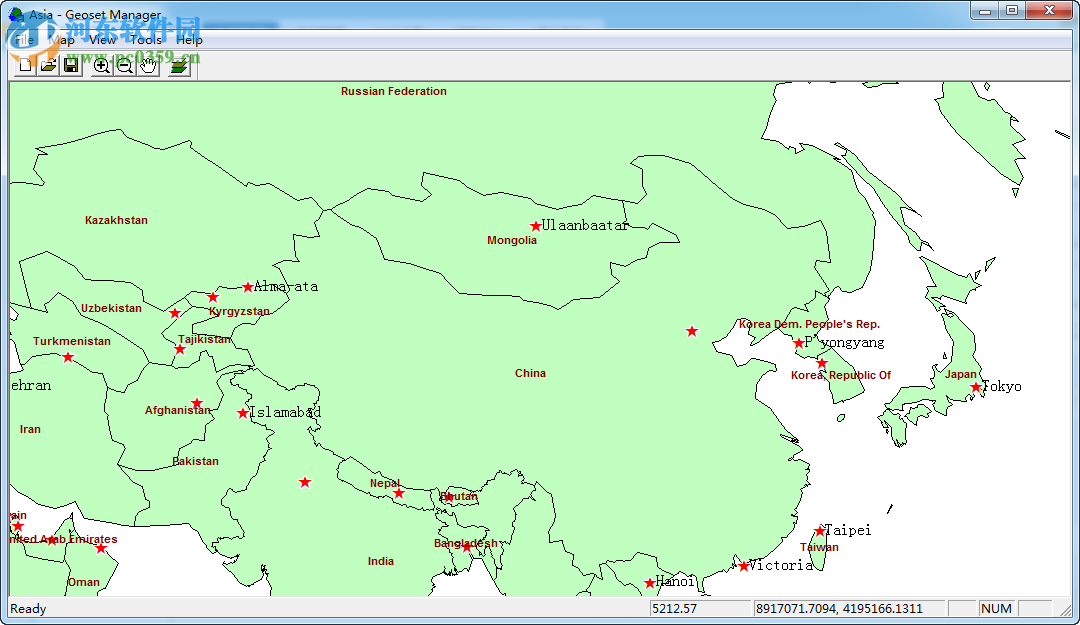
Task: Click the star marker near Islamabad
Action: [x=242, y=412]
